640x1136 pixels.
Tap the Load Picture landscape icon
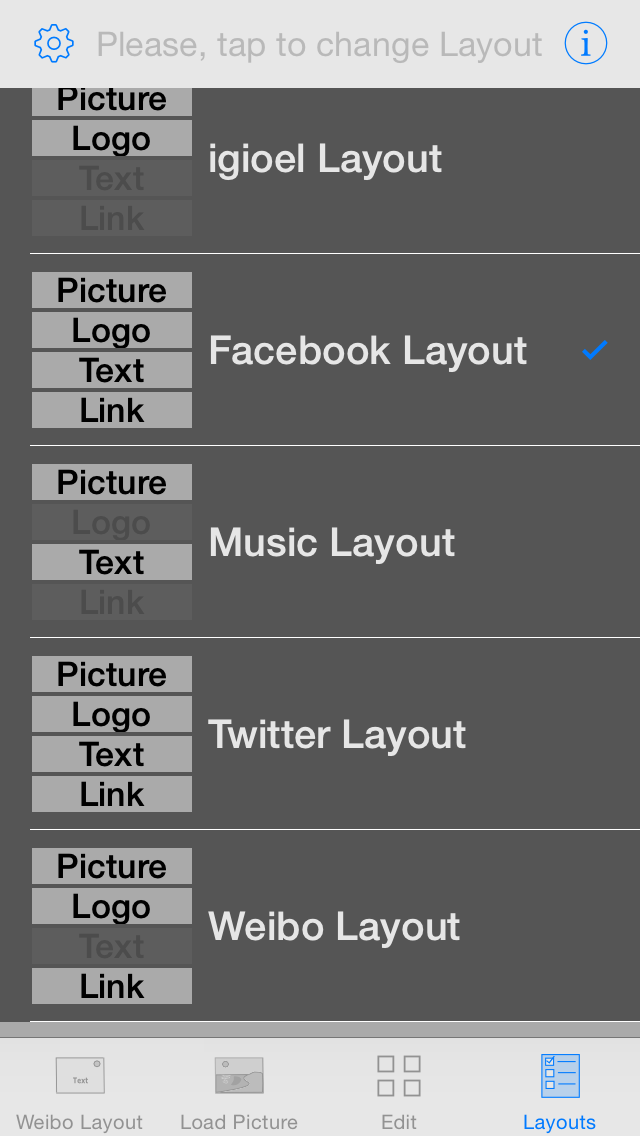pyautogui.click(x=239, y=1076)
